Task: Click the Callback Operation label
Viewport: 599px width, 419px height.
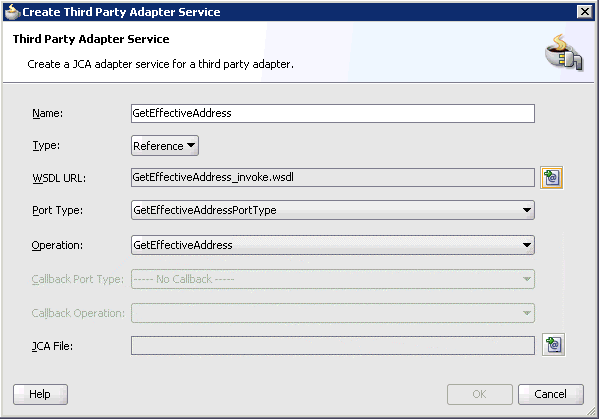Action: [x=78, y=313]
